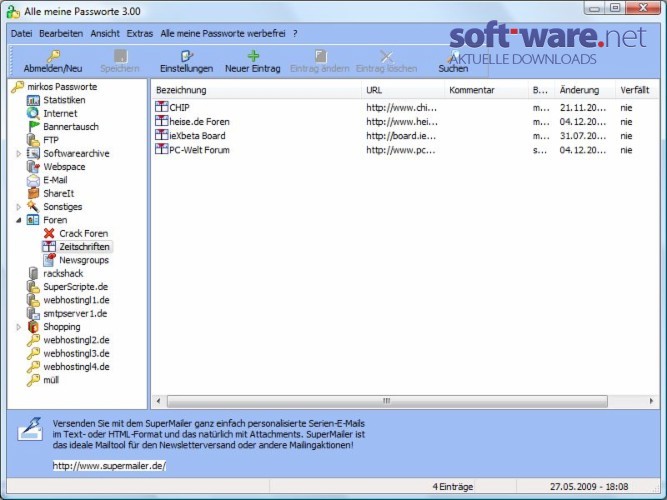This screenshot has height=500, width=667.
Task: Sort by Änderung column header
Action: point(585,90)
